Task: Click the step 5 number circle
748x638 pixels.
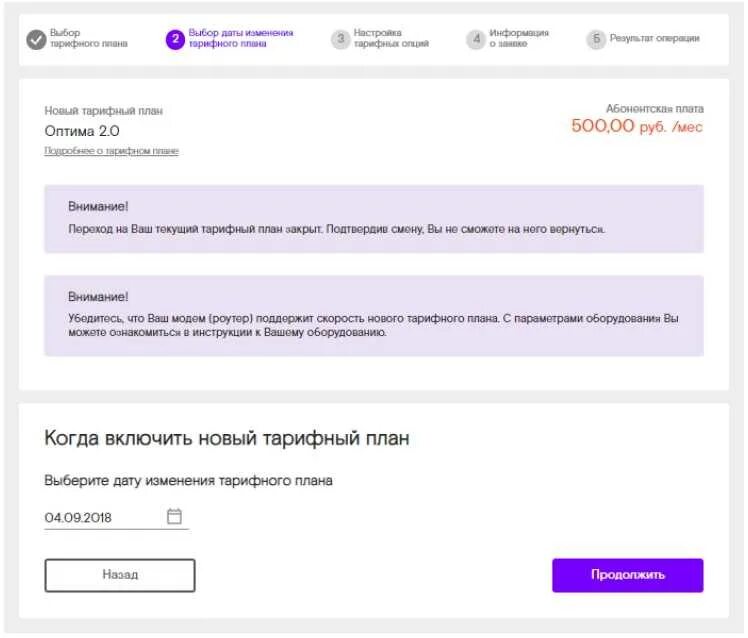Action: coord(596,39)
